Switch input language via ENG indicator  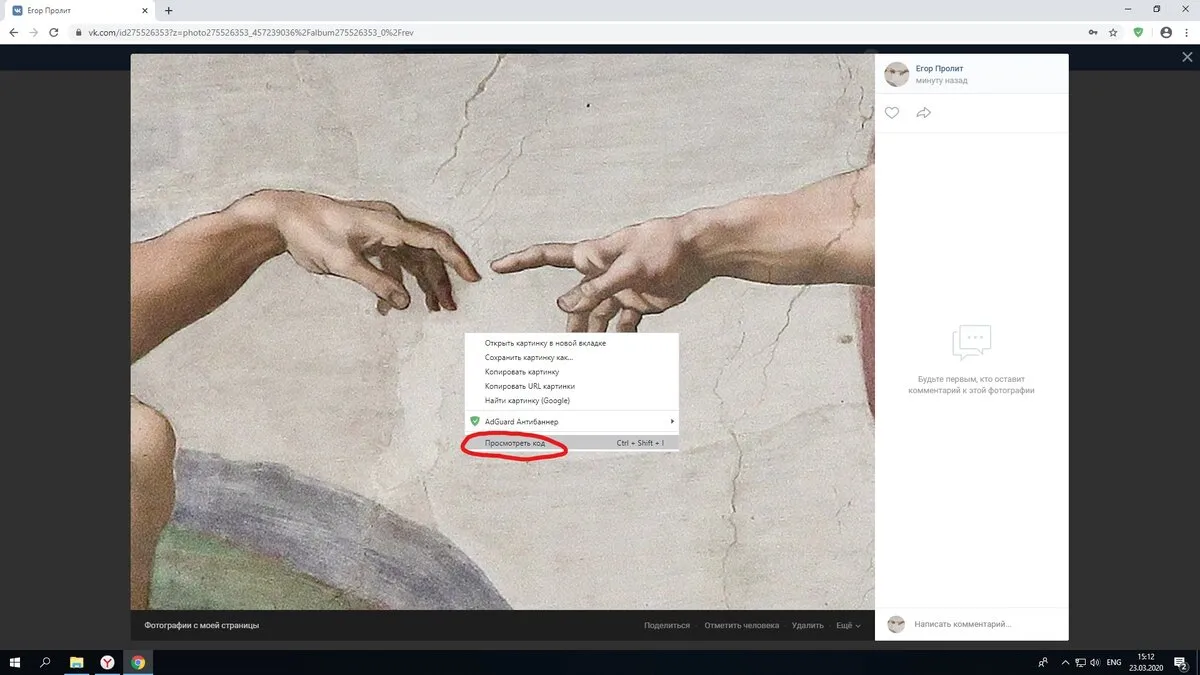point(1113,662)
